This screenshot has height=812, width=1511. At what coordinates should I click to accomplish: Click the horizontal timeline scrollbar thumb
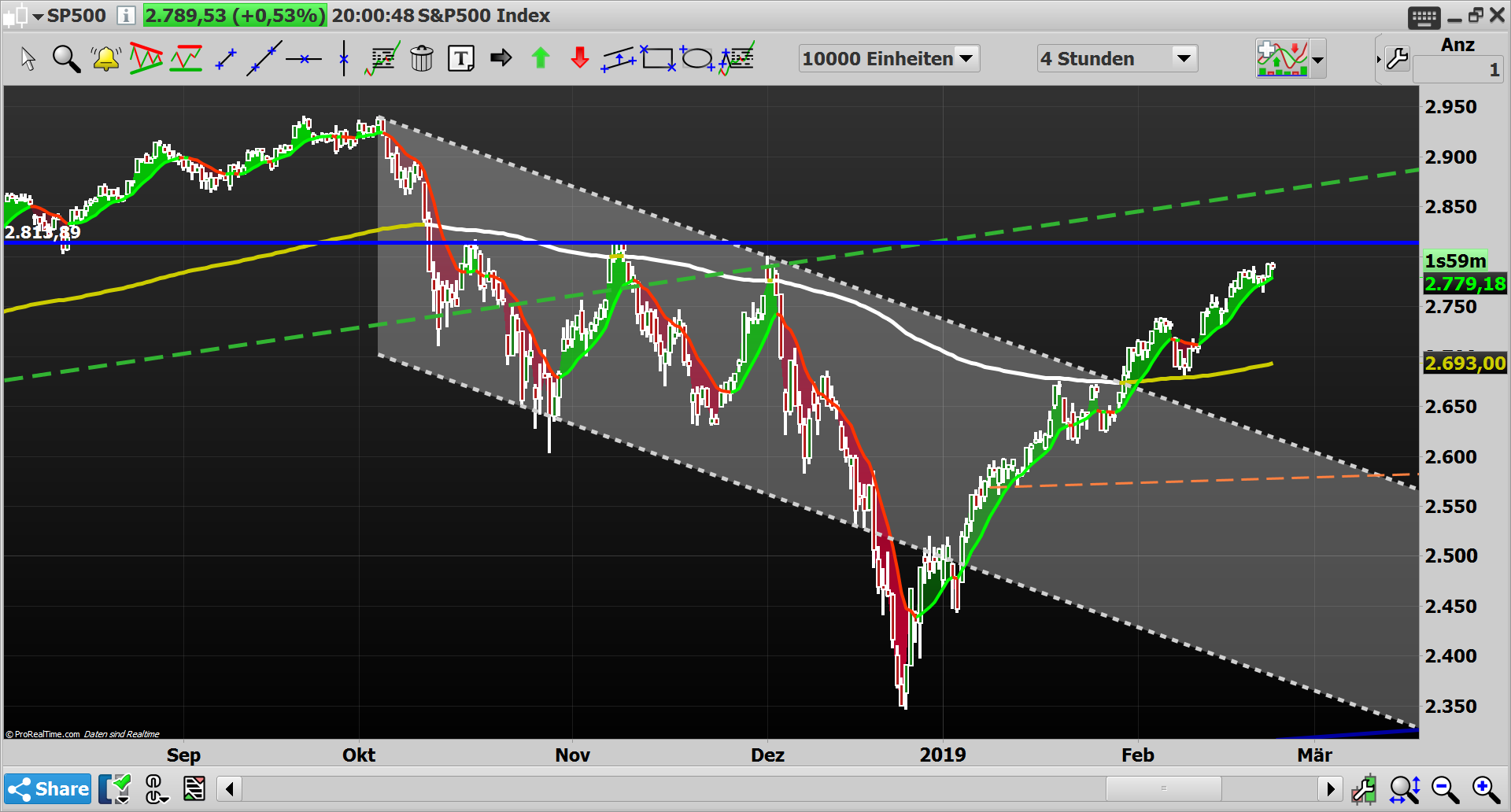(x=1164, y=788)
